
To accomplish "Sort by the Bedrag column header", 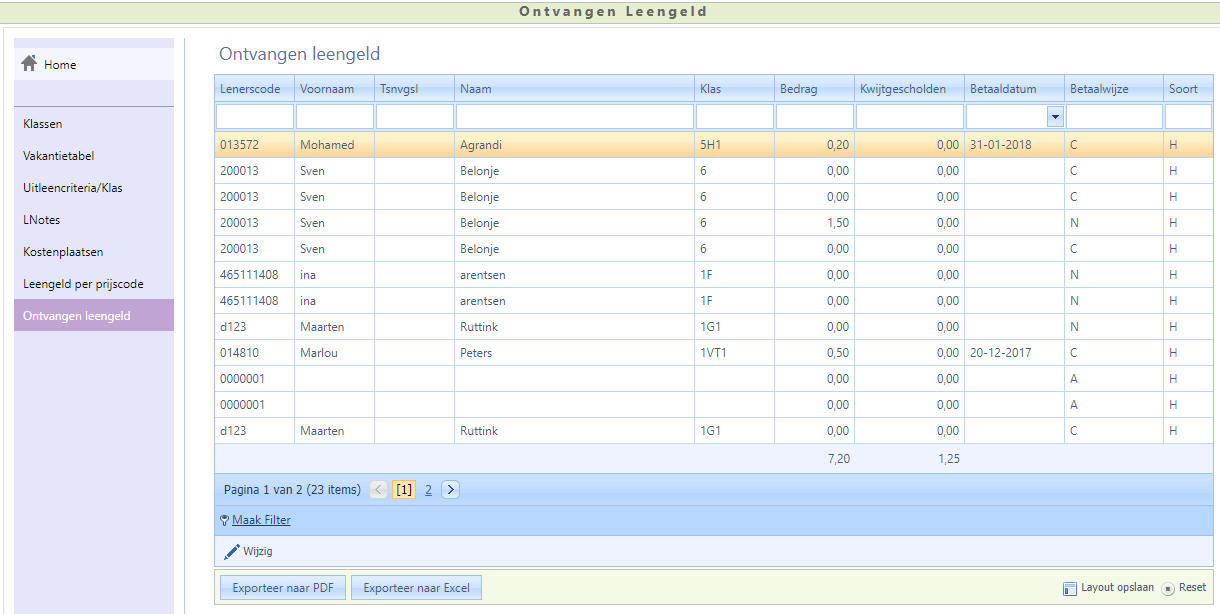I will pos(799,89).
